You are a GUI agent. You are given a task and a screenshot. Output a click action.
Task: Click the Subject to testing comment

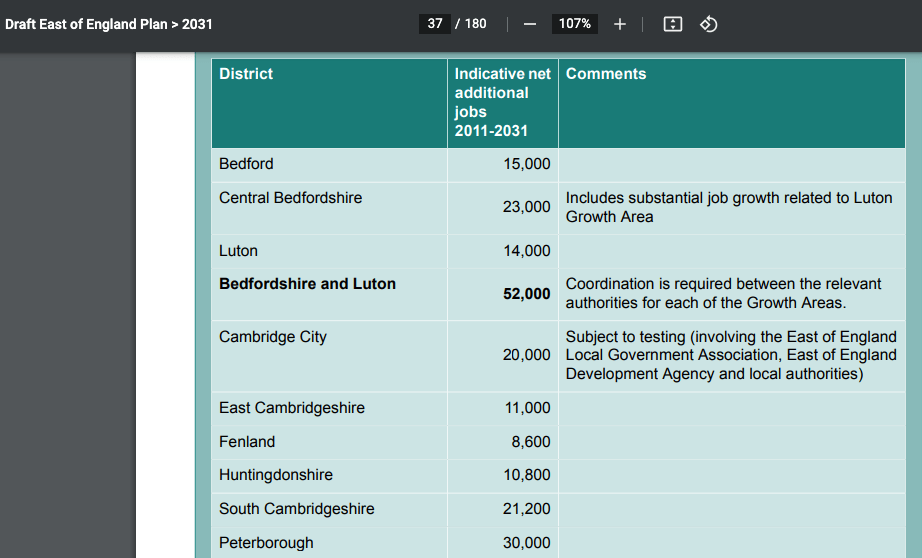[730, 355]
